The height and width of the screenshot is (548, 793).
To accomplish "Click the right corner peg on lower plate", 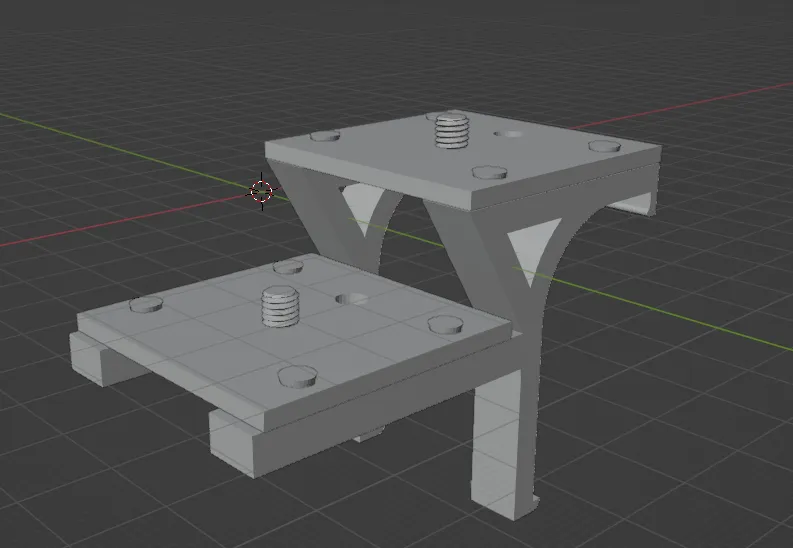I will 445,325.
